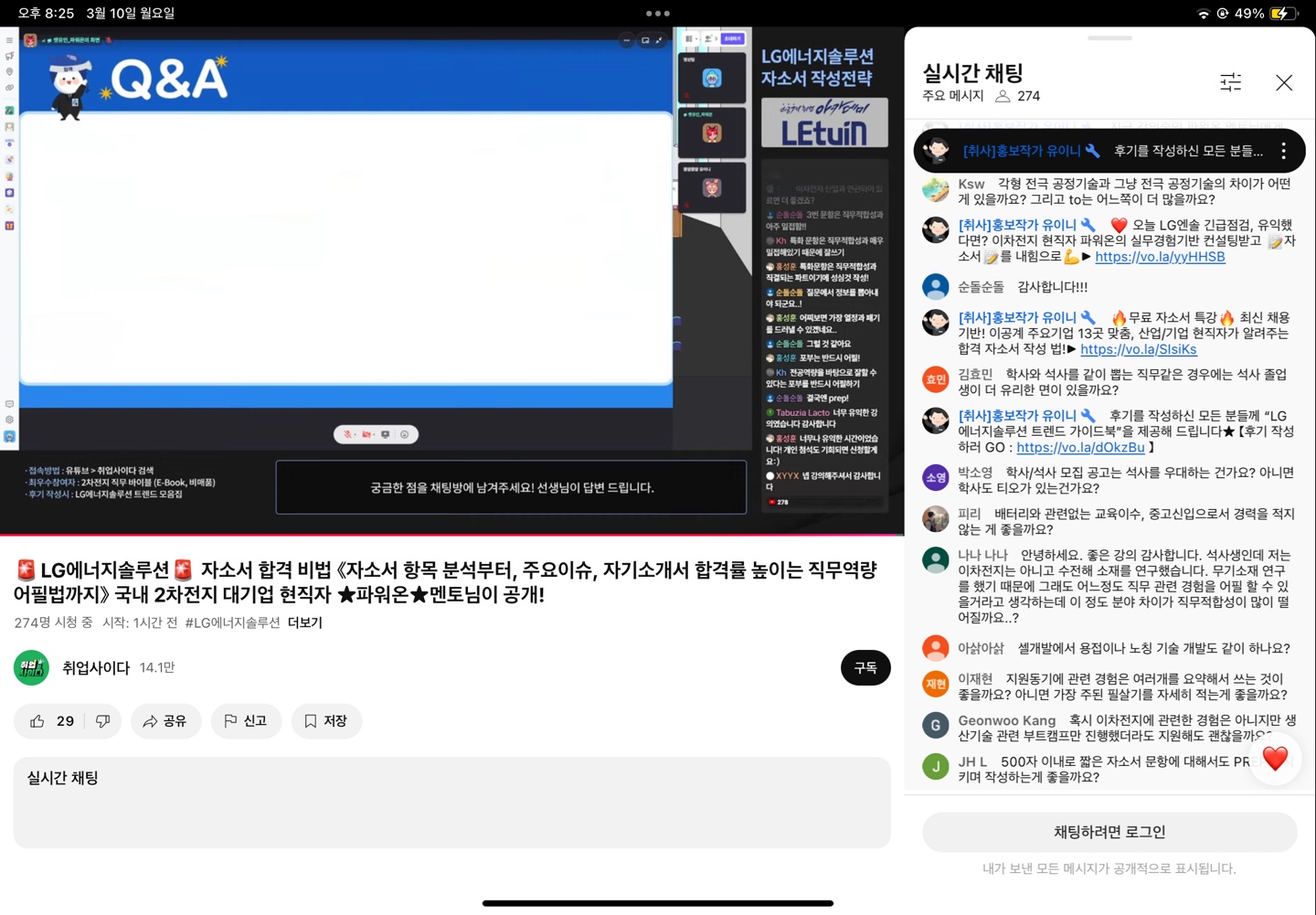Expand description with 더보기
The width and height of the screenshot is (1316, 915).
click(x=304, y=622)
